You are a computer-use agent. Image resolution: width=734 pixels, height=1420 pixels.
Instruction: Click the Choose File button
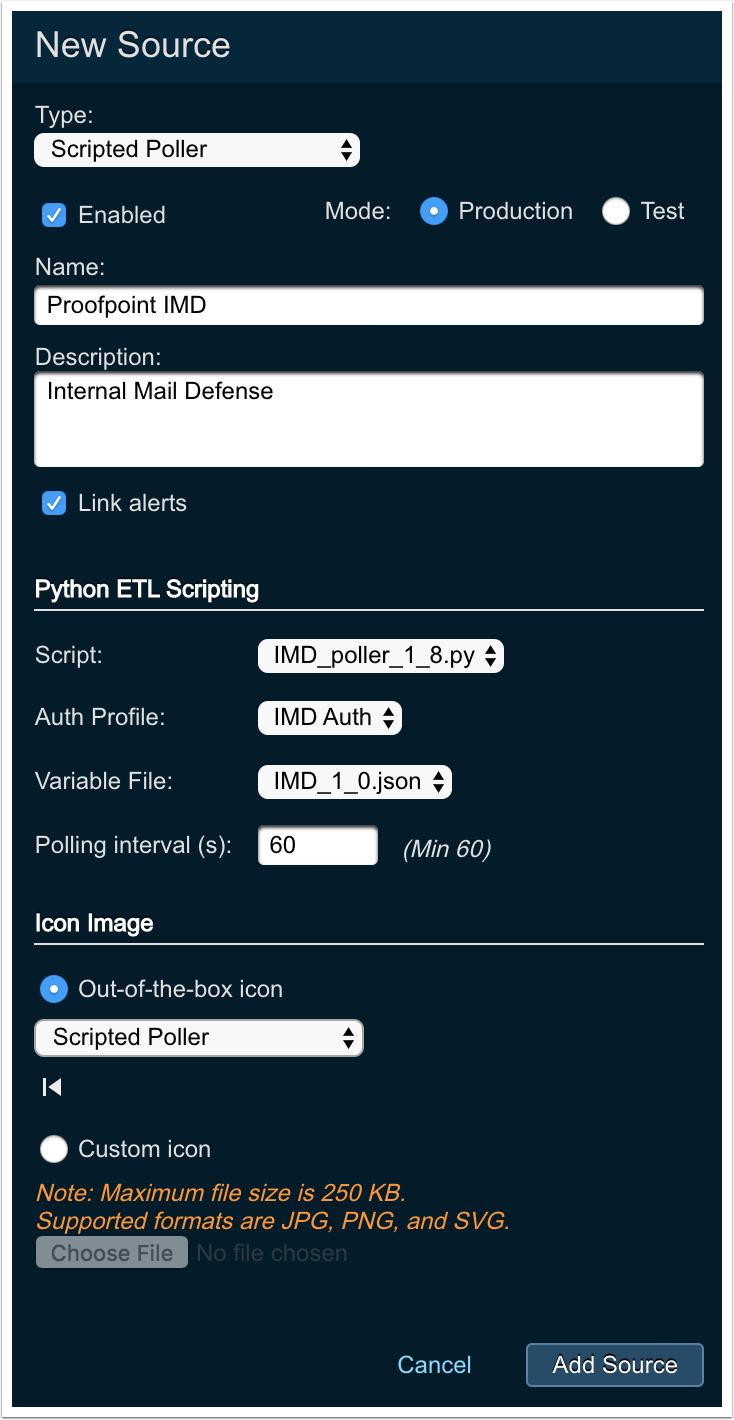(x=112, y=1253)
